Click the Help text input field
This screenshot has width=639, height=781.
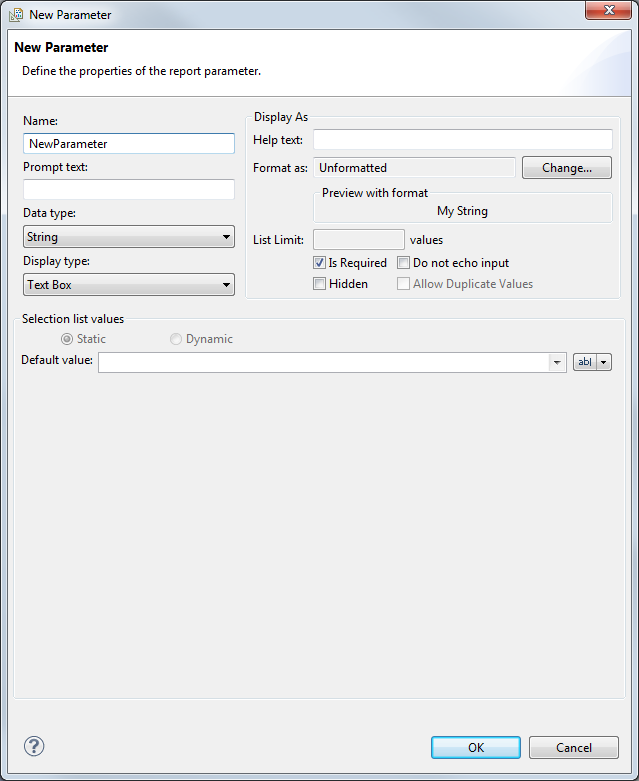click(x=463, y=139)
